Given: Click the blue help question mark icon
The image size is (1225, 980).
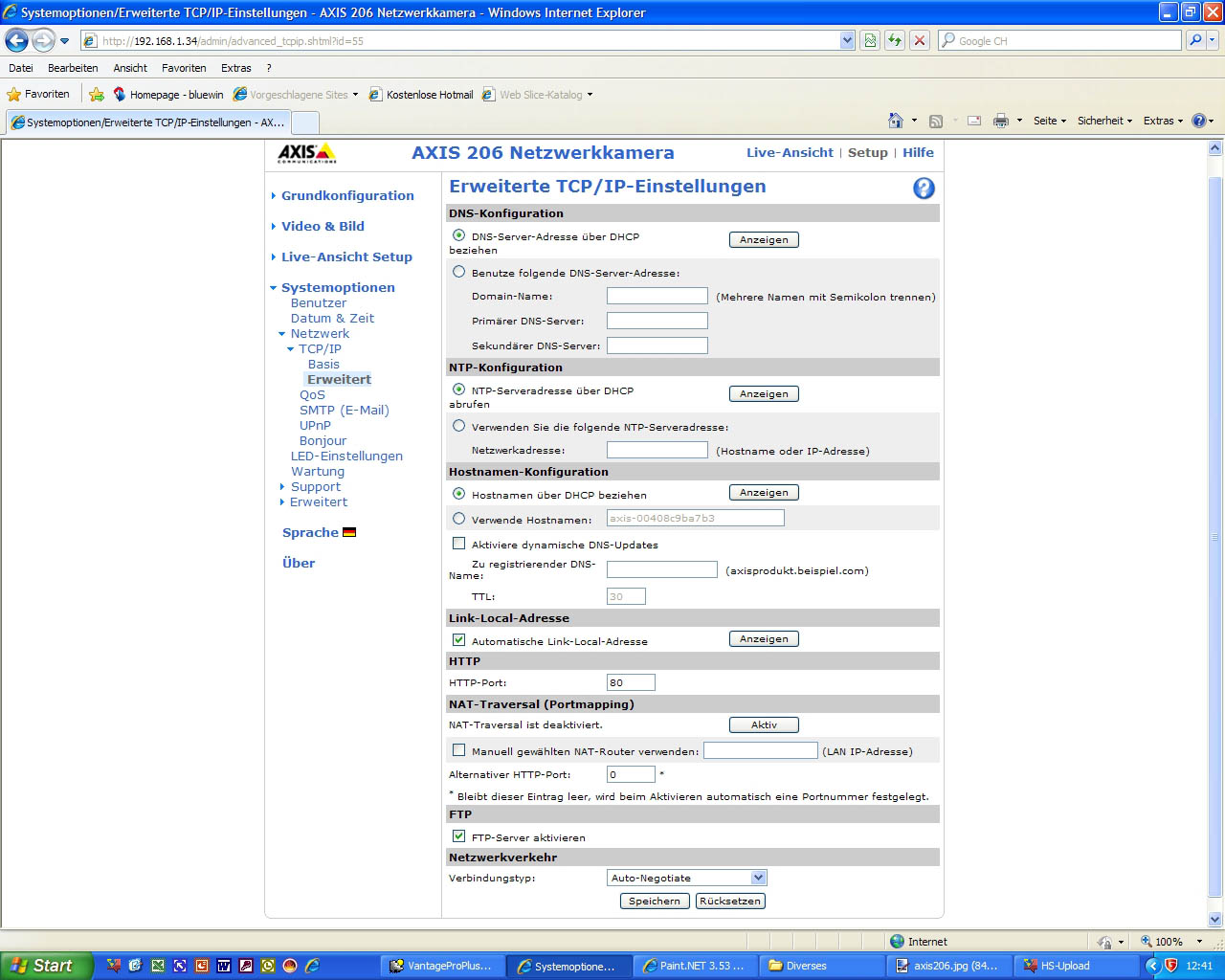Looking at the screenshot, I should click(x=924, y=189).
